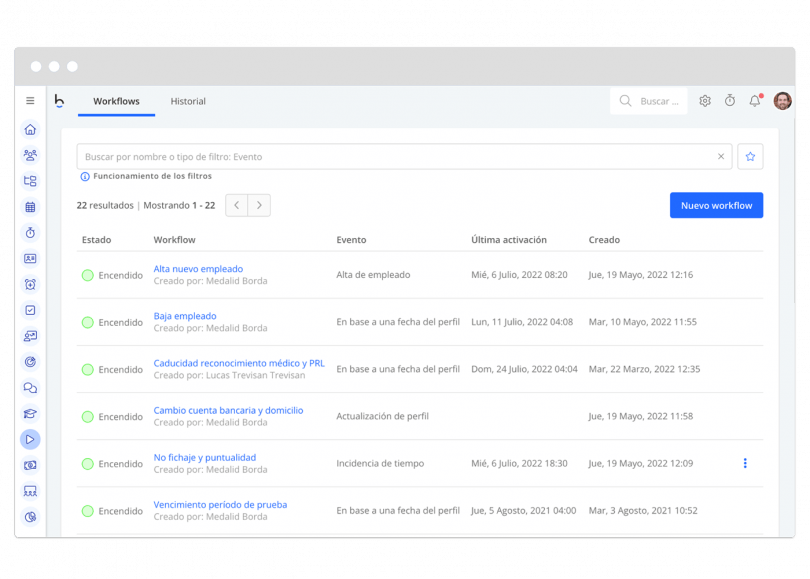Toggle status of Baja empleado workflow

(x=88, y=322)
